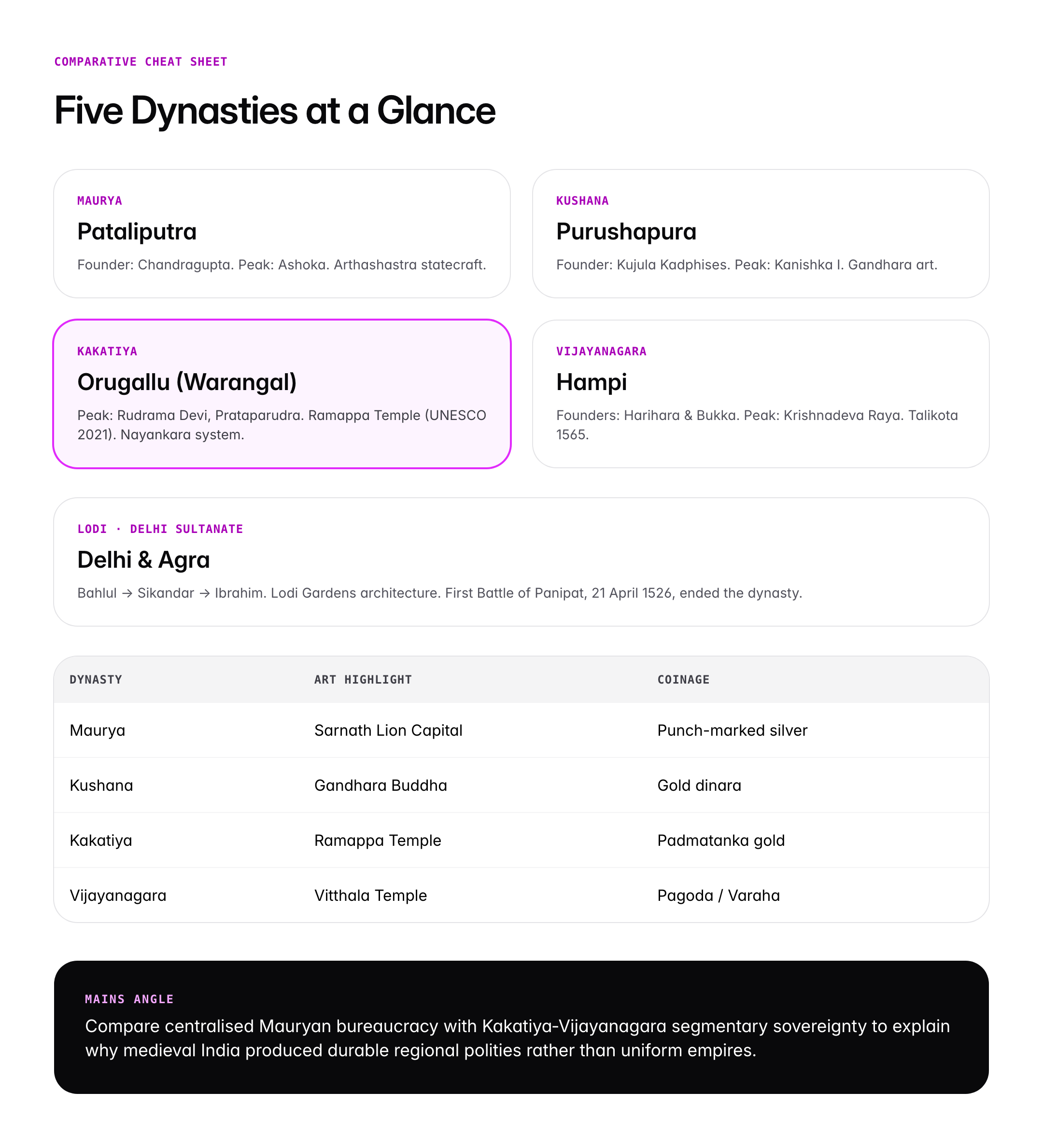Click the MAINS ANGLE dark banner label
The image size is (1043, 1148).
129,999
